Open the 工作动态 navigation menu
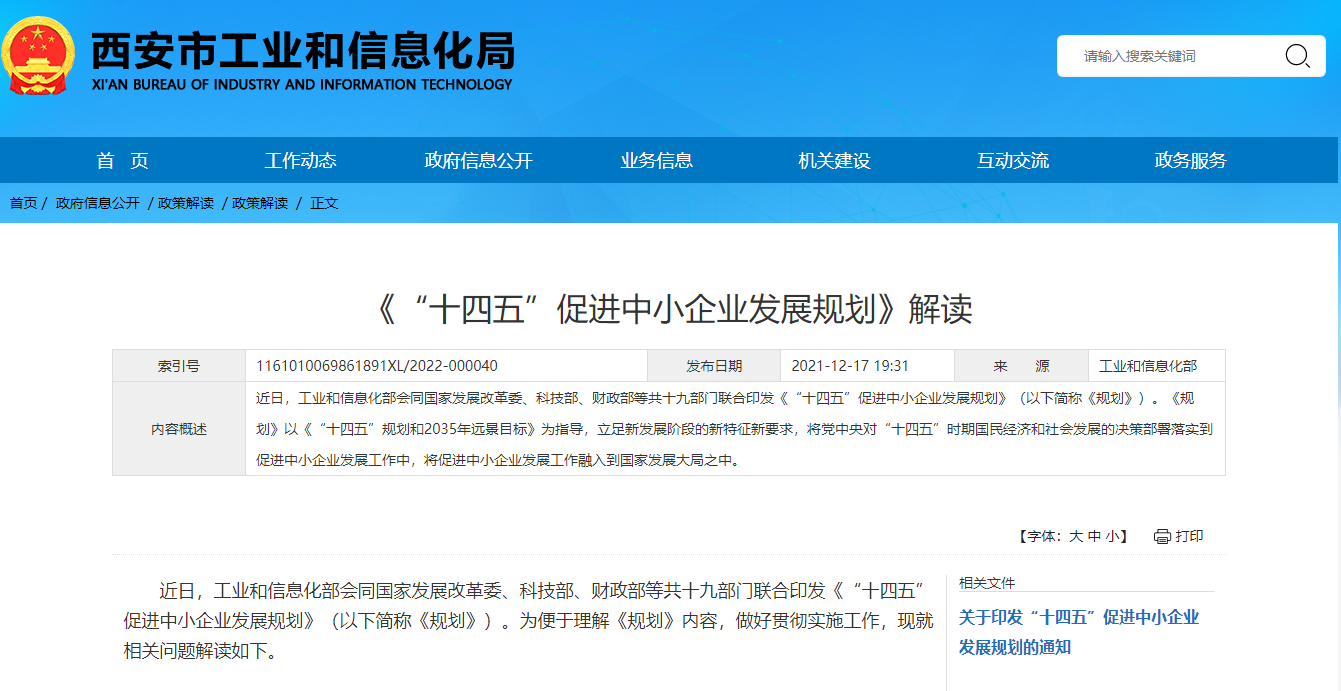1341x691 pixels. [x=300, y=161]
